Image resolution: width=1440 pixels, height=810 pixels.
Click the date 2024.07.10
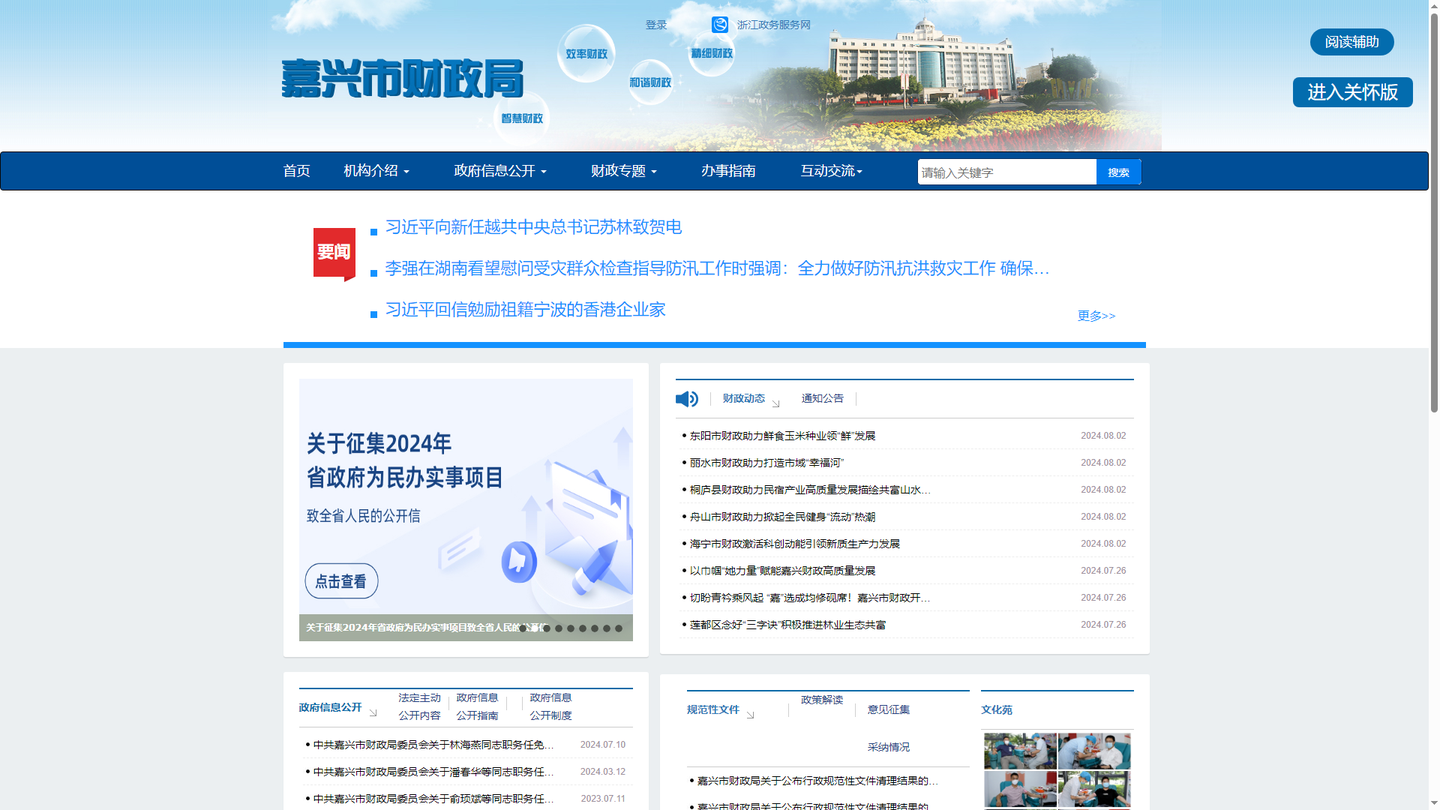(603, 745)
